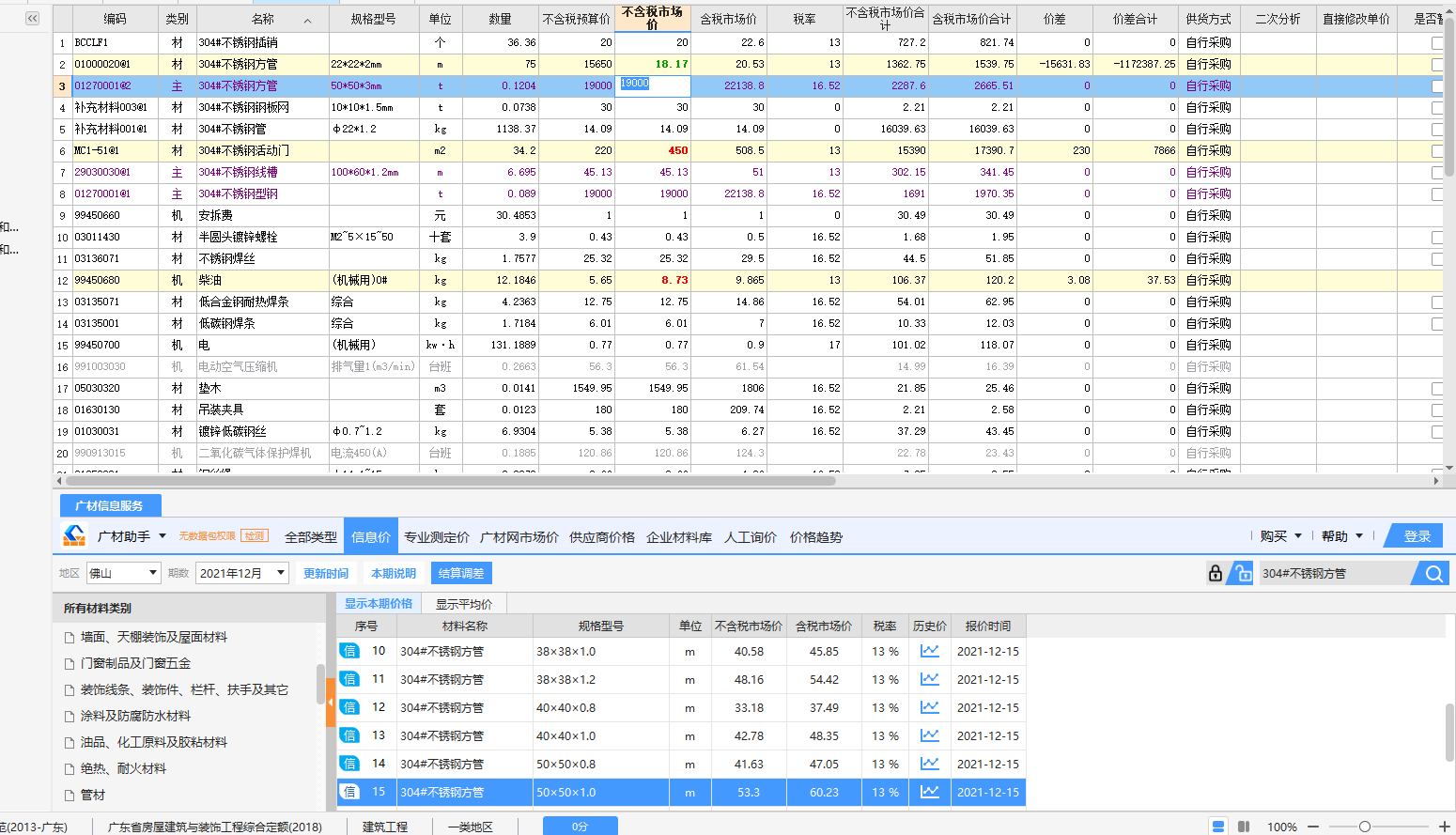Click 结算调差 button
The width and height of the screenshot is (1456, 835).
461,573
